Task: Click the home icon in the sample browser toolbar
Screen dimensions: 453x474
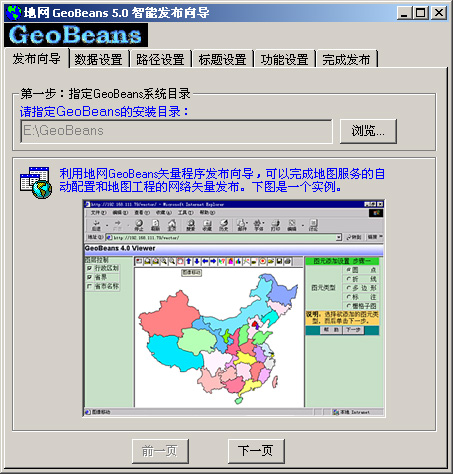Action: (x=172, y=225)
